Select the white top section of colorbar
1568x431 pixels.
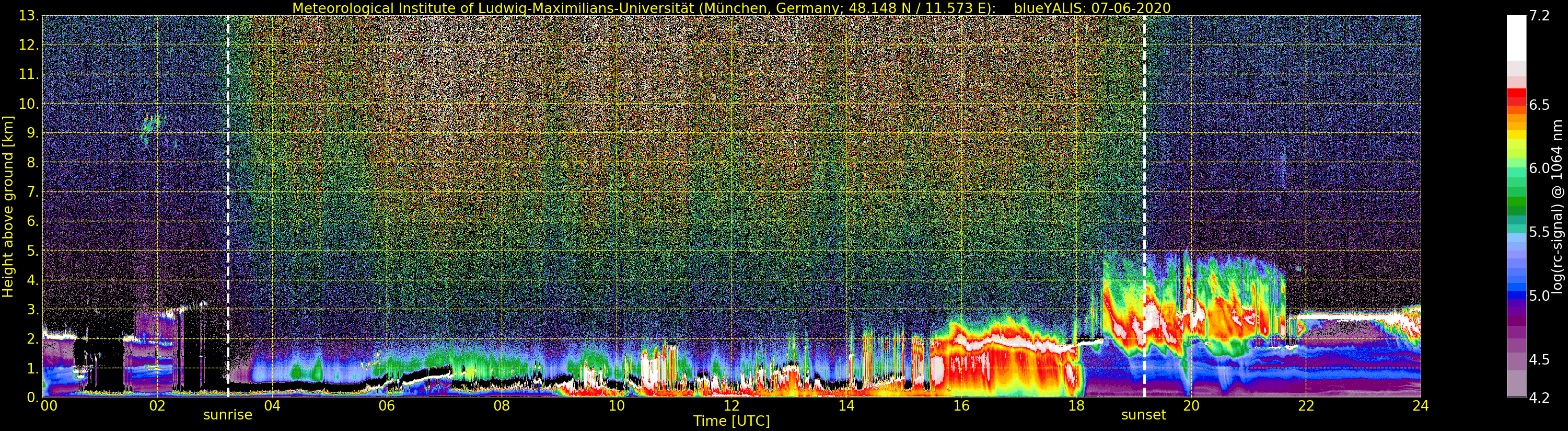coord(1516,37)
